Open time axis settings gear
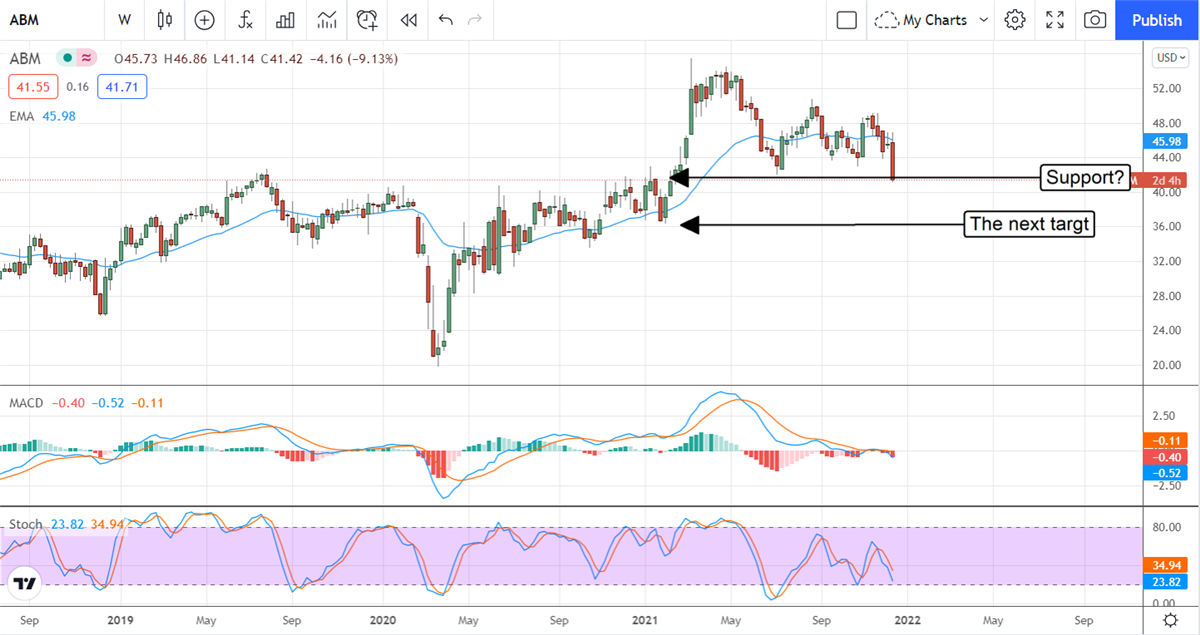Screen dimensions: 1200x635 coord(1170,620)
